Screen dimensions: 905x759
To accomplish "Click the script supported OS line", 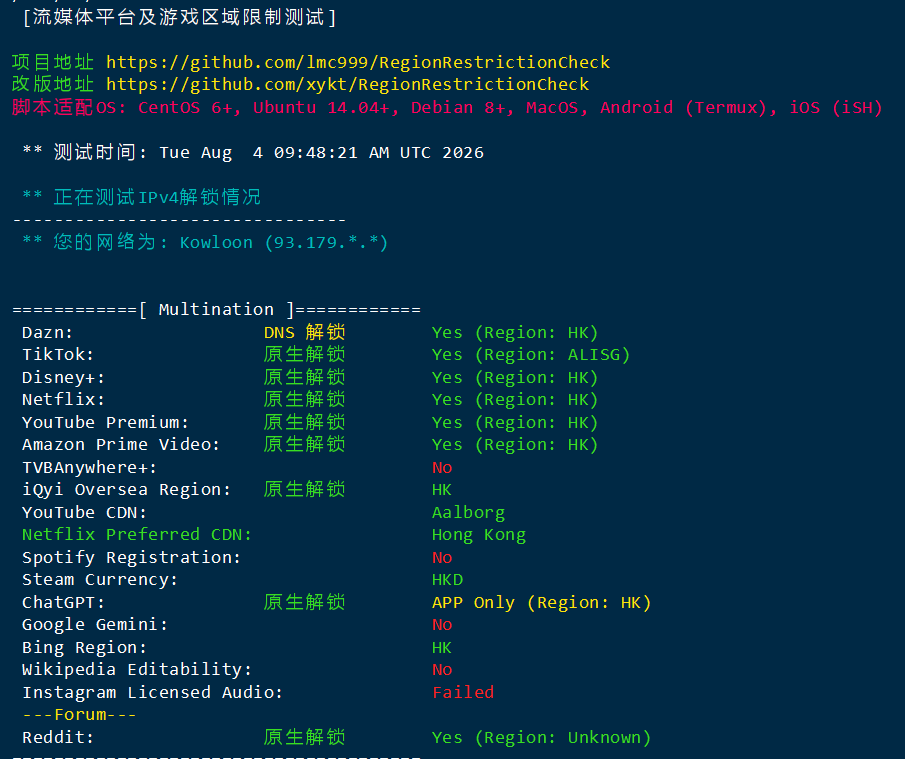I will click(447, 107).
